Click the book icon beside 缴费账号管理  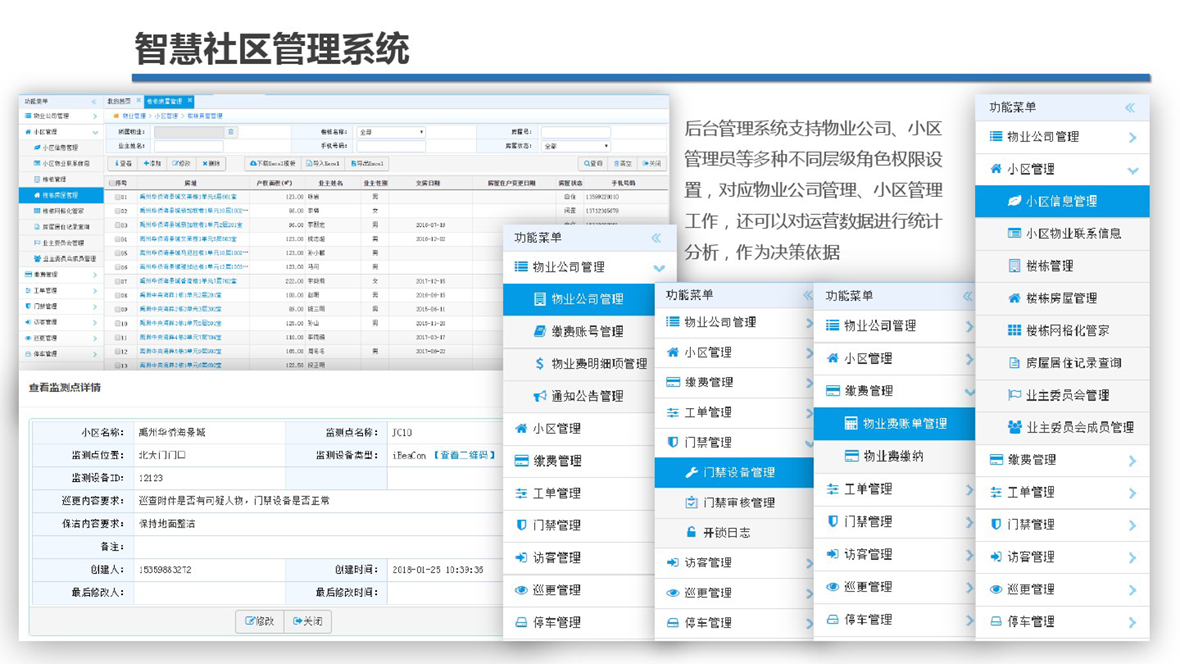coord(540,331)
